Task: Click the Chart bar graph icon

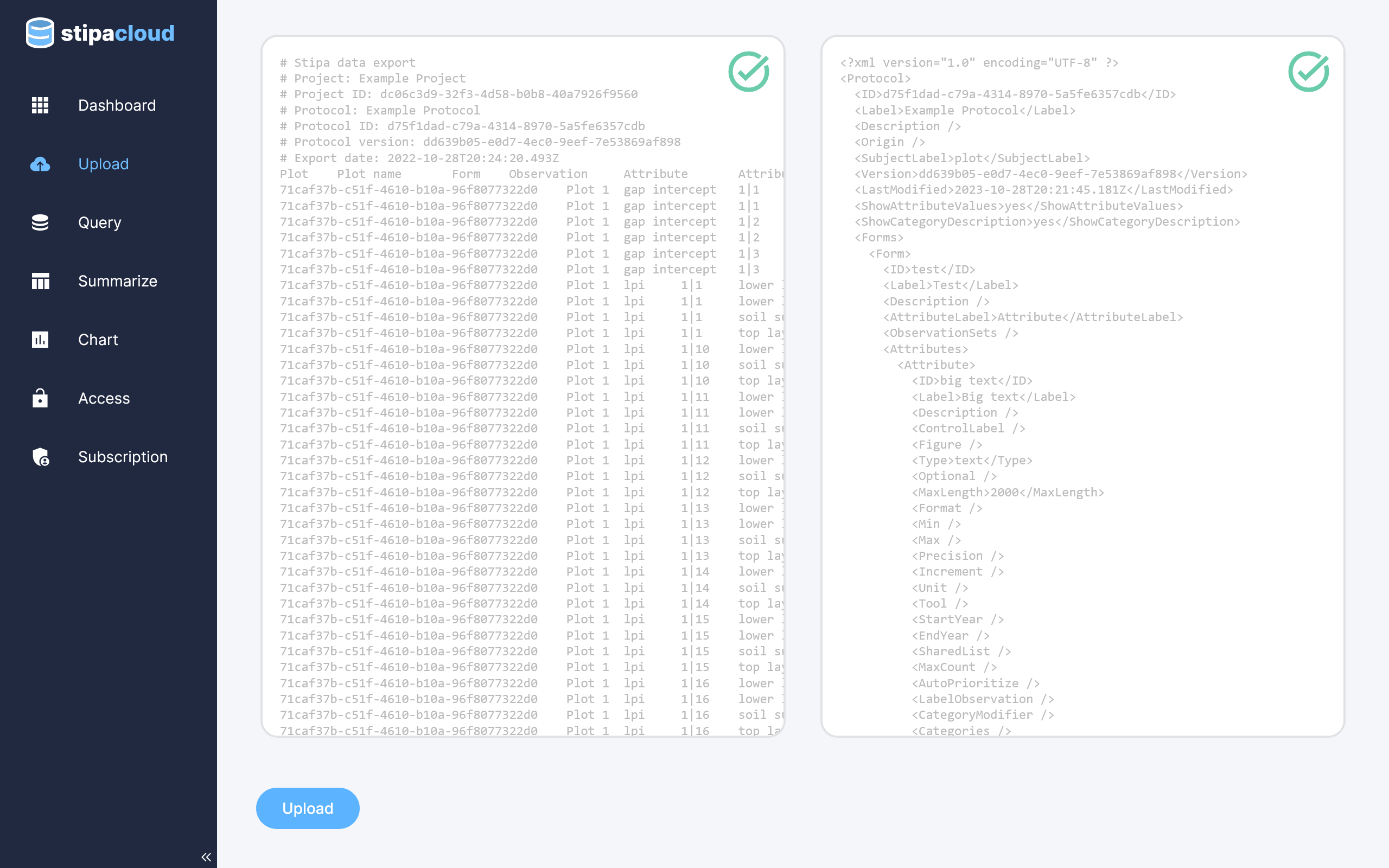Action: (40, 340)
